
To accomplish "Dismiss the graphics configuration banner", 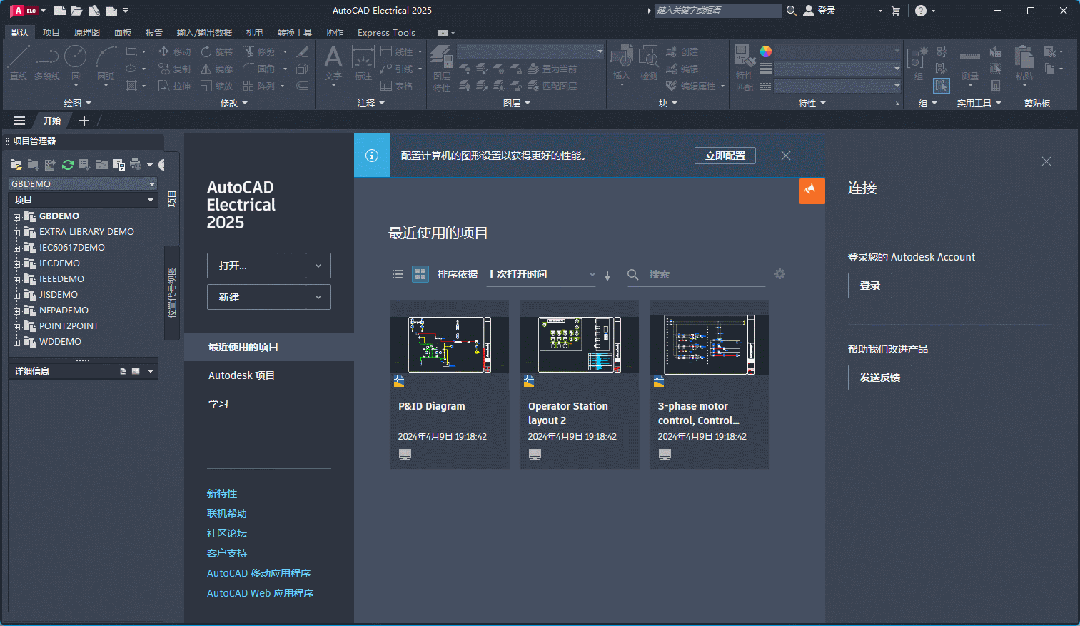I will pos(786,156).
